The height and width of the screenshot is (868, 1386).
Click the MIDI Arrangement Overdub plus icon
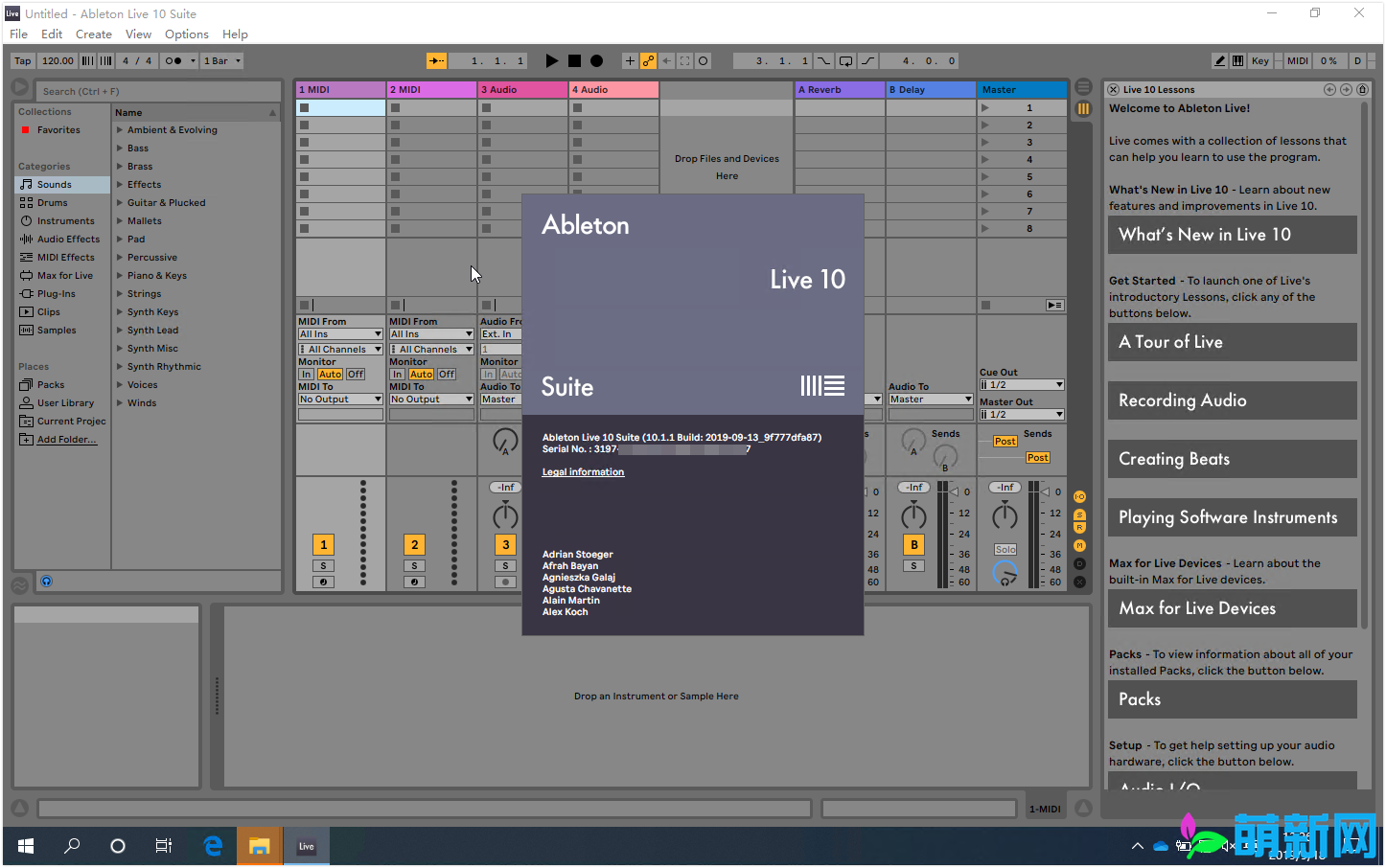[630, 60]
